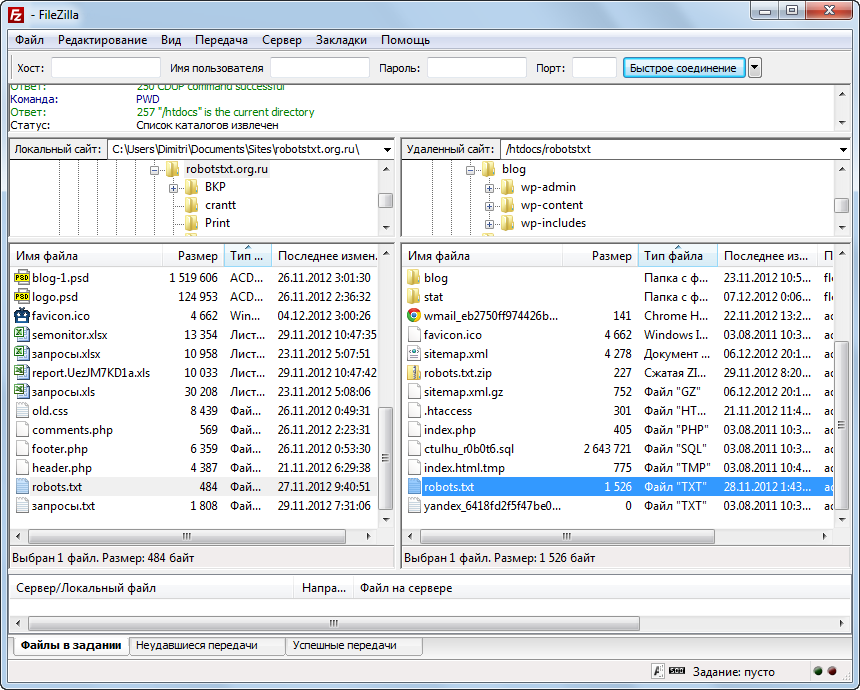Click the transfer queue horizontal scrollbar
Viewport: 860px width, 690px height.
pos(333,623)
